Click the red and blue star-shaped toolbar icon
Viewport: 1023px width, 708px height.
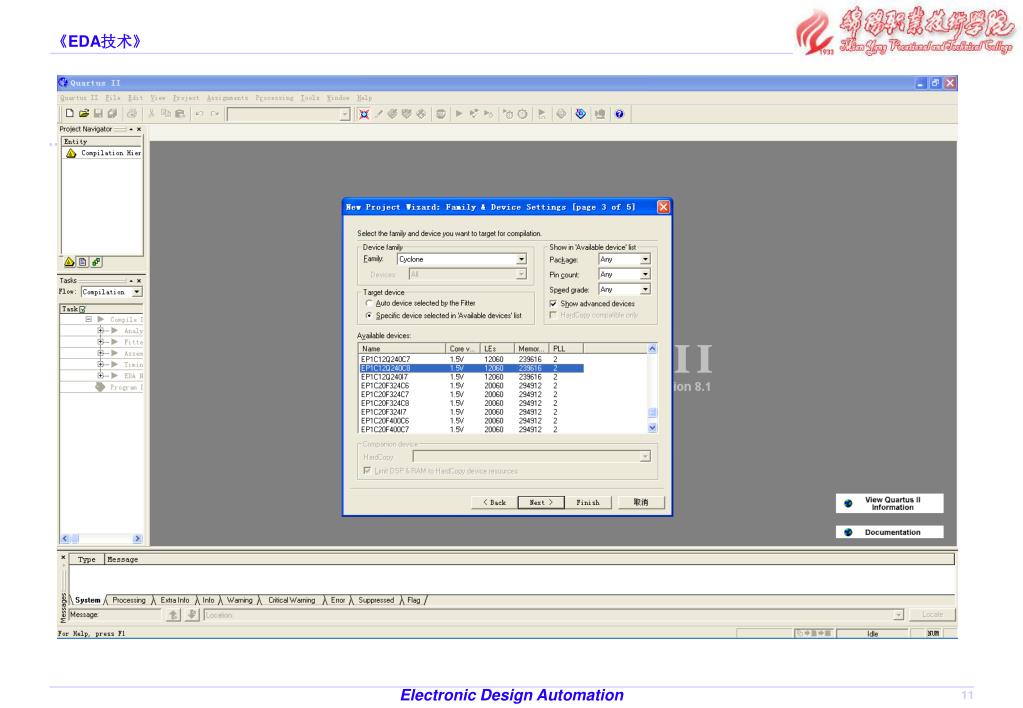pos(364,114)
